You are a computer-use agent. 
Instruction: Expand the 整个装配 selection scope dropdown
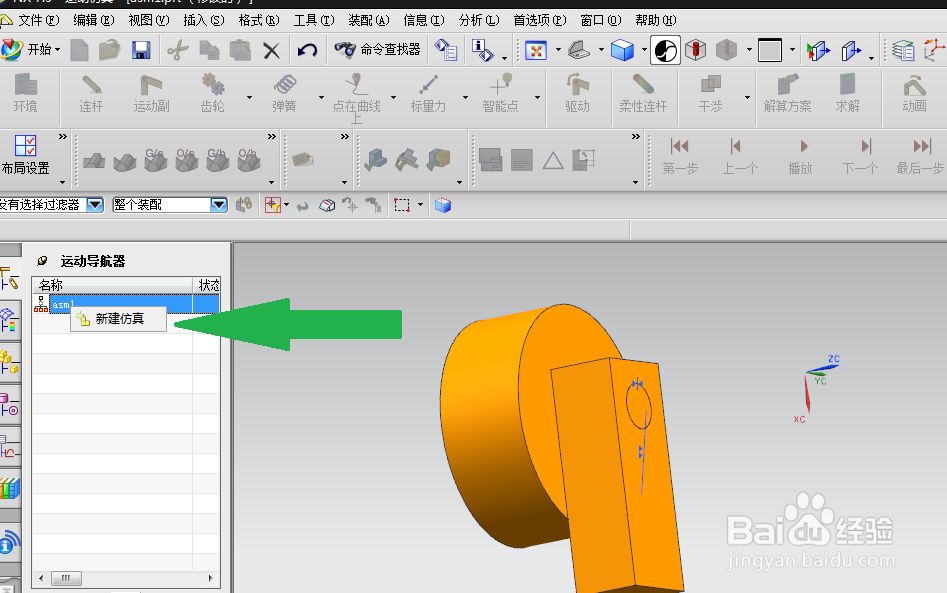pos(219,205)
